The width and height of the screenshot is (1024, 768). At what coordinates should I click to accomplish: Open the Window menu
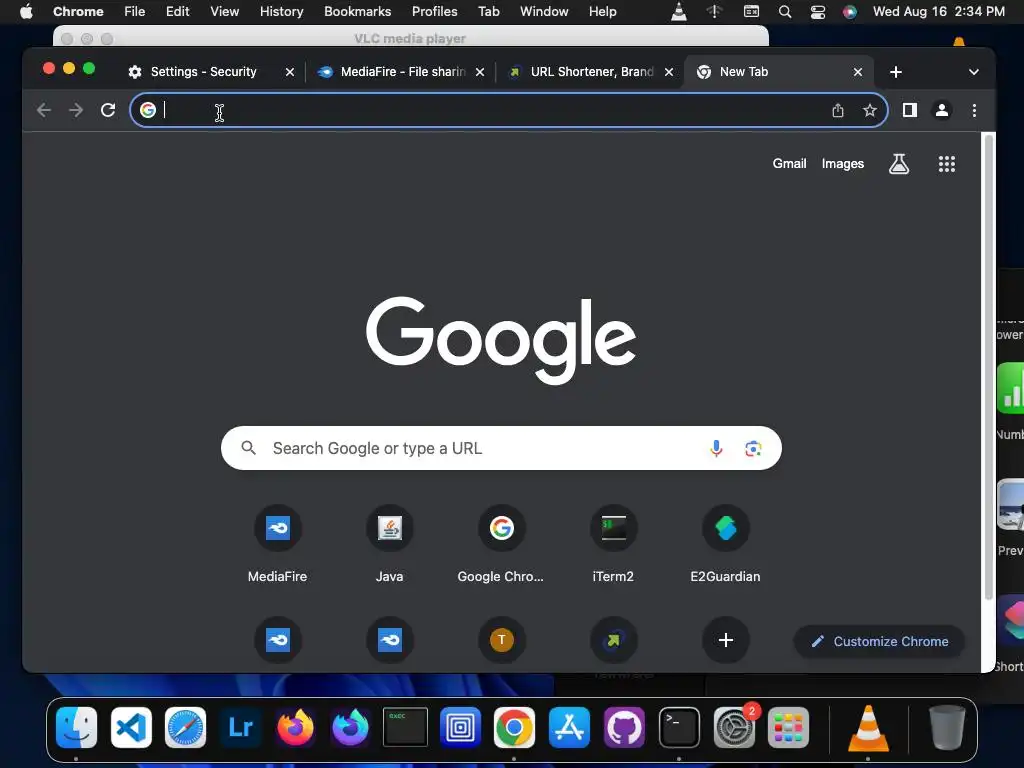tap(544, 12)
